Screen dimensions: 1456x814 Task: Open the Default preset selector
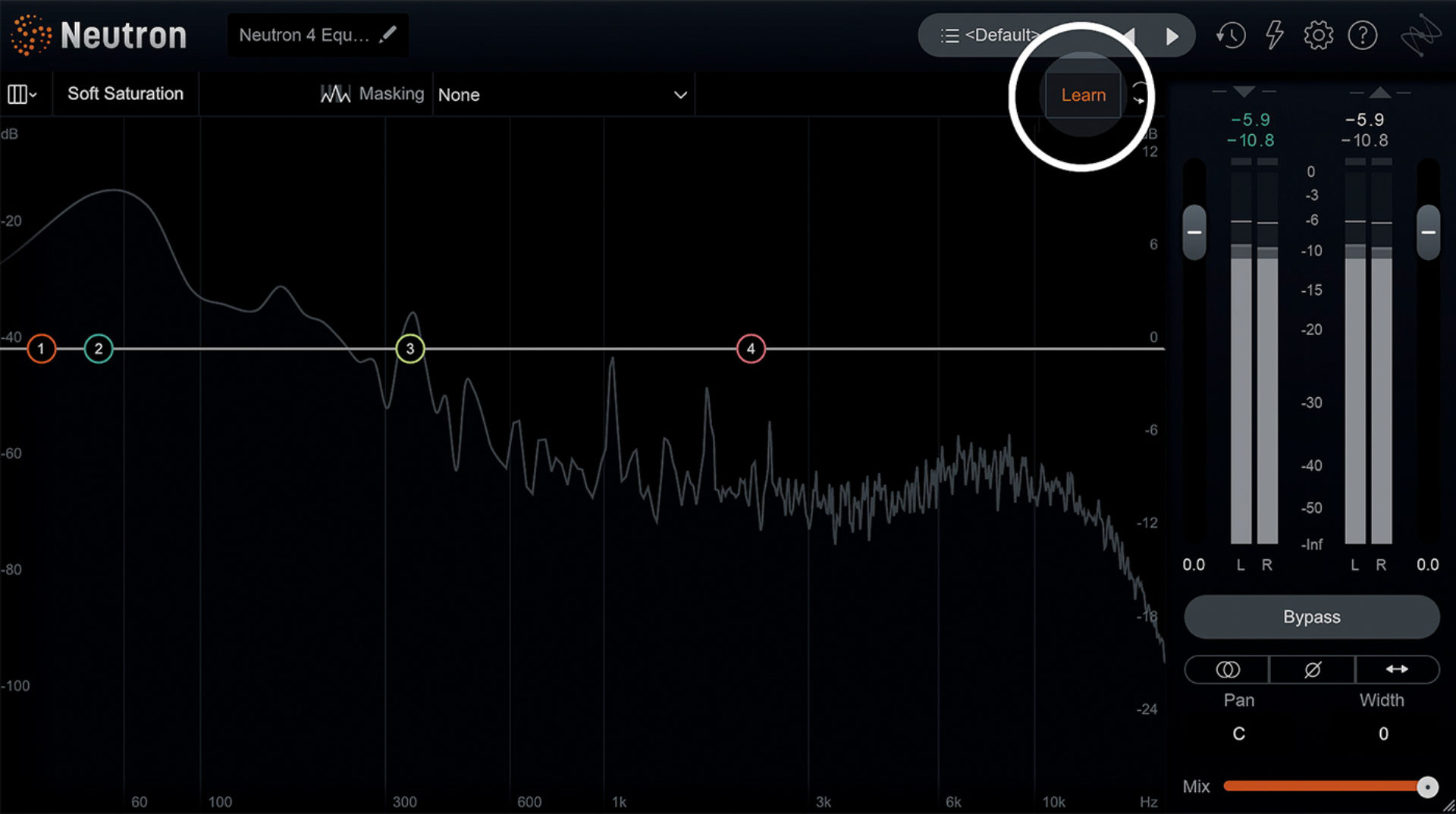pyautogui.click(x=1001, y=35)
